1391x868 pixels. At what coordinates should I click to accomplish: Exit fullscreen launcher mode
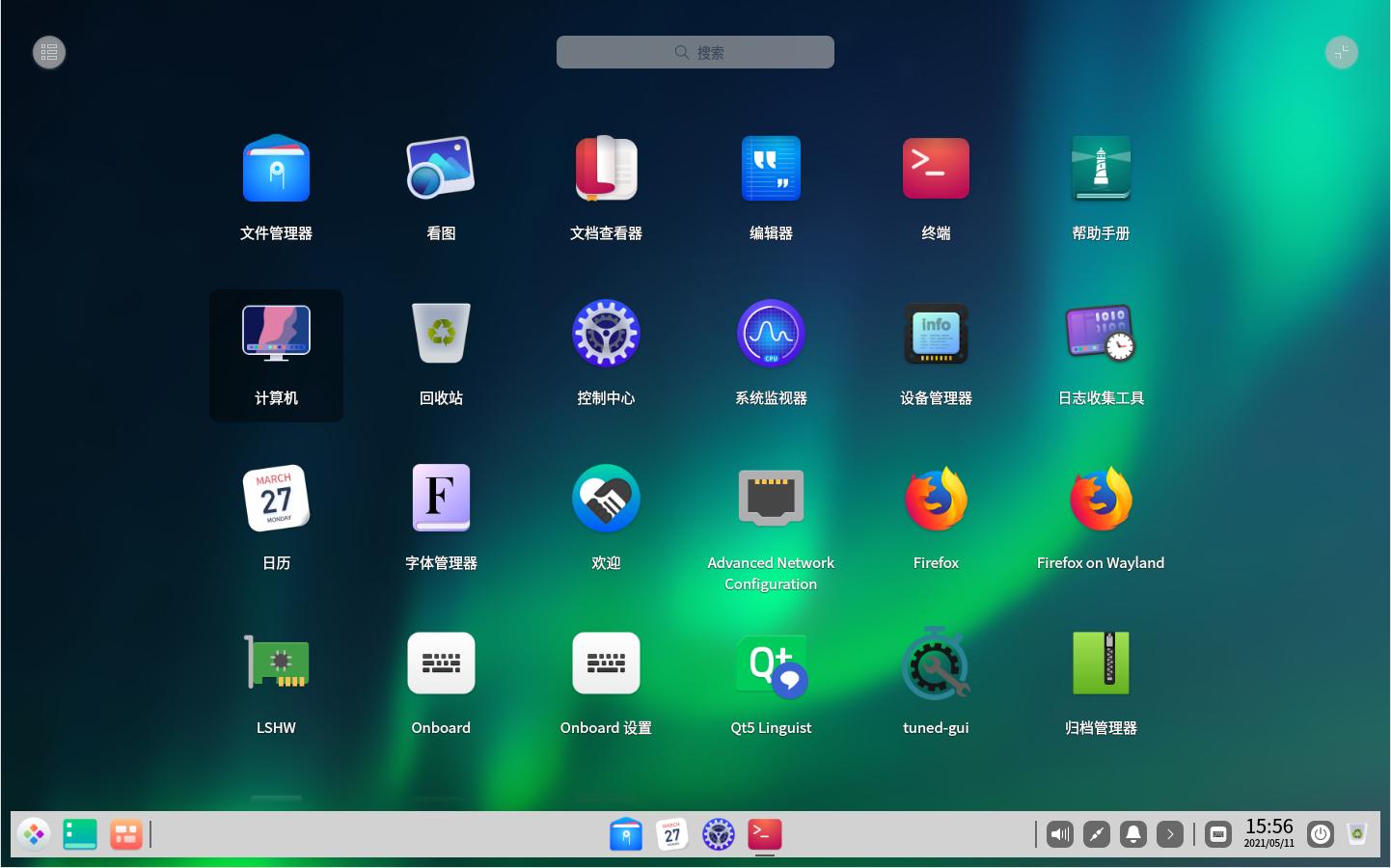coord(1341,52)
